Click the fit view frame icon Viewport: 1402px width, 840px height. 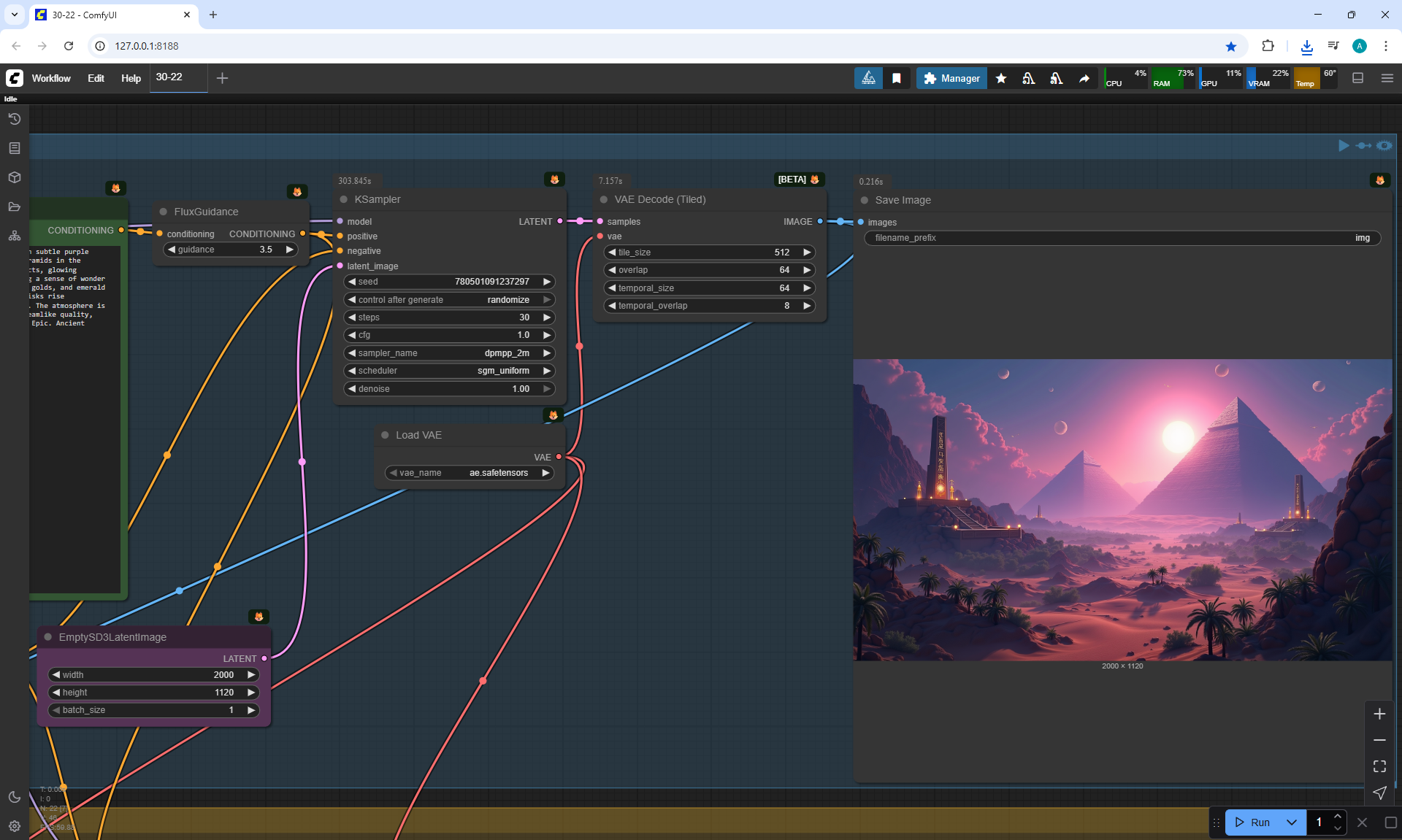(x=1379, y=766)
